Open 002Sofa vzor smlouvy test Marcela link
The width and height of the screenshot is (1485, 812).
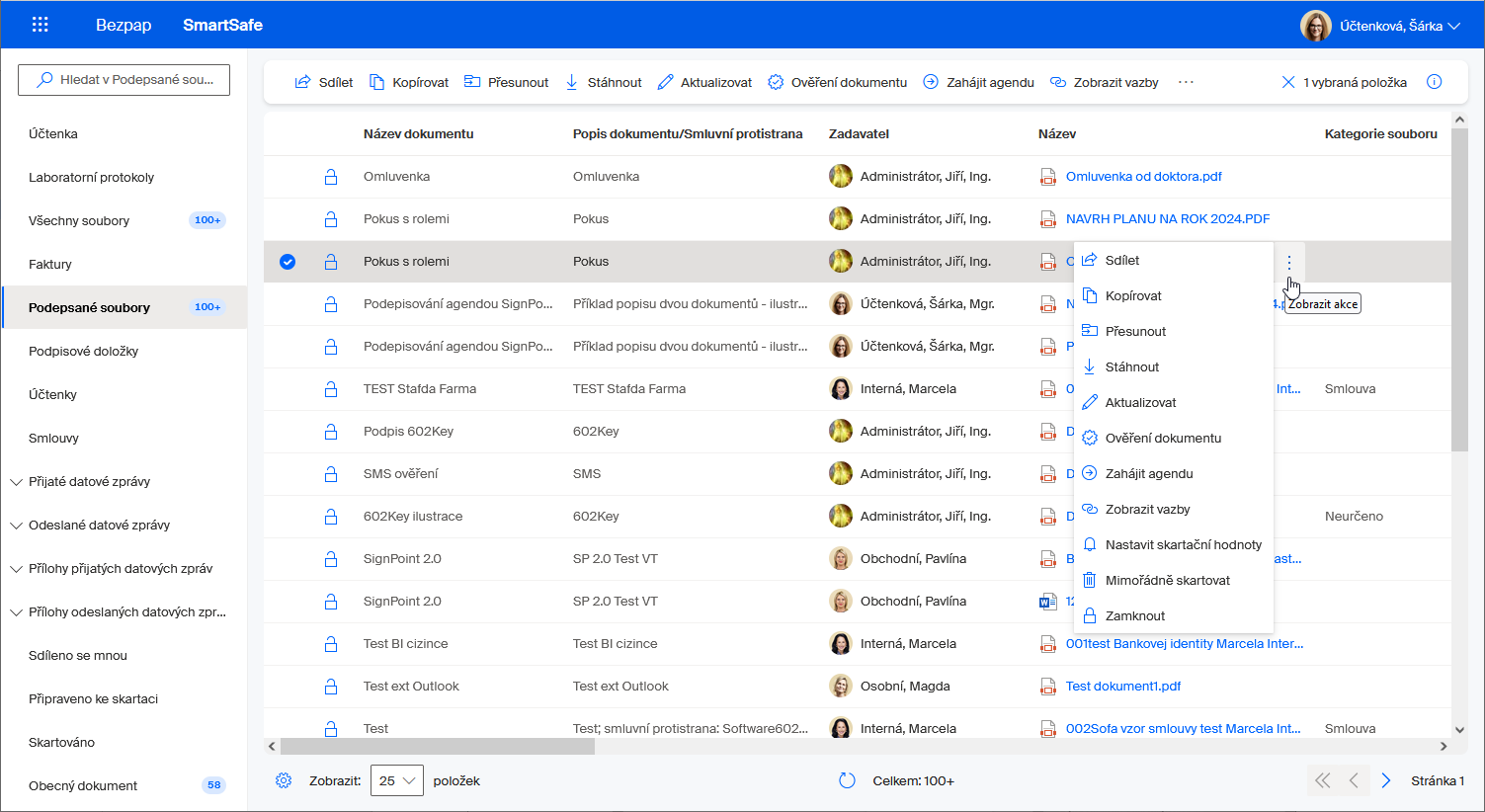1184,729
